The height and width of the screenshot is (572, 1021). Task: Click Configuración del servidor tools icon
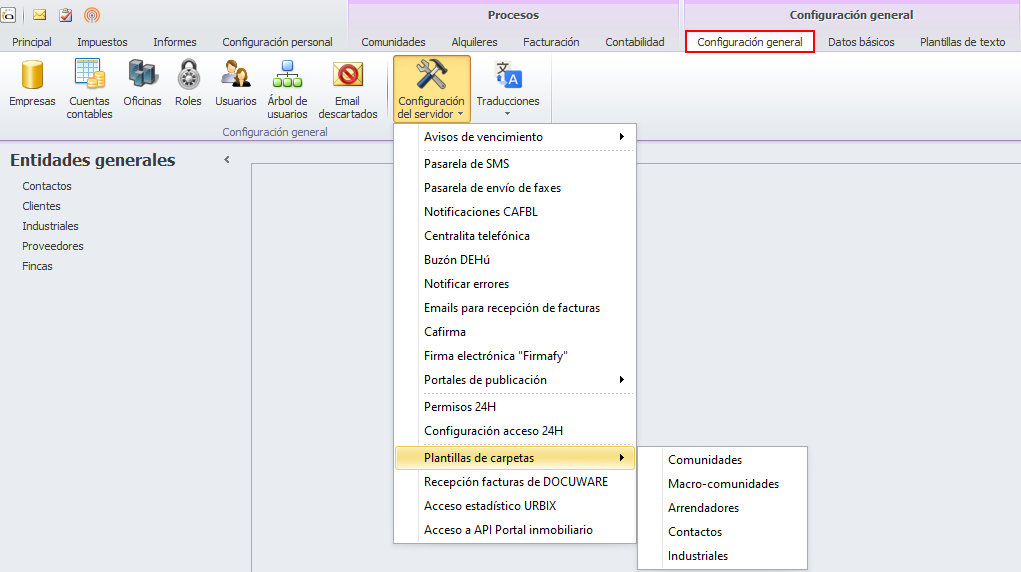click(x=431, y=88)
